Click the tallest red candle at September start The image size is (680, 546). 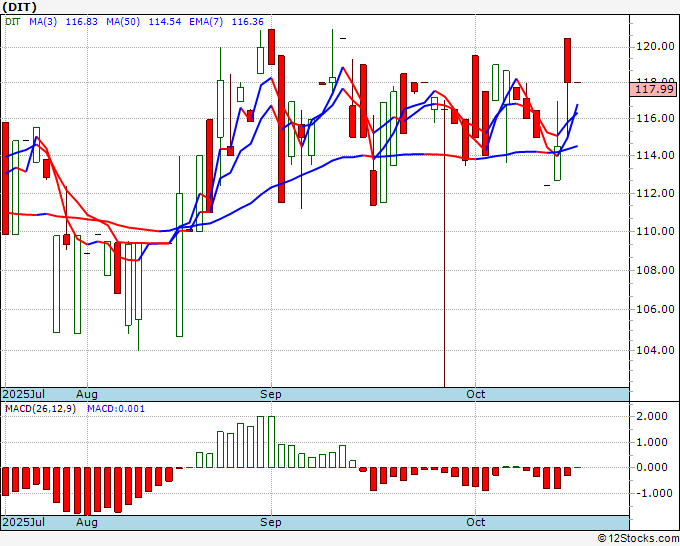(281, 129)
